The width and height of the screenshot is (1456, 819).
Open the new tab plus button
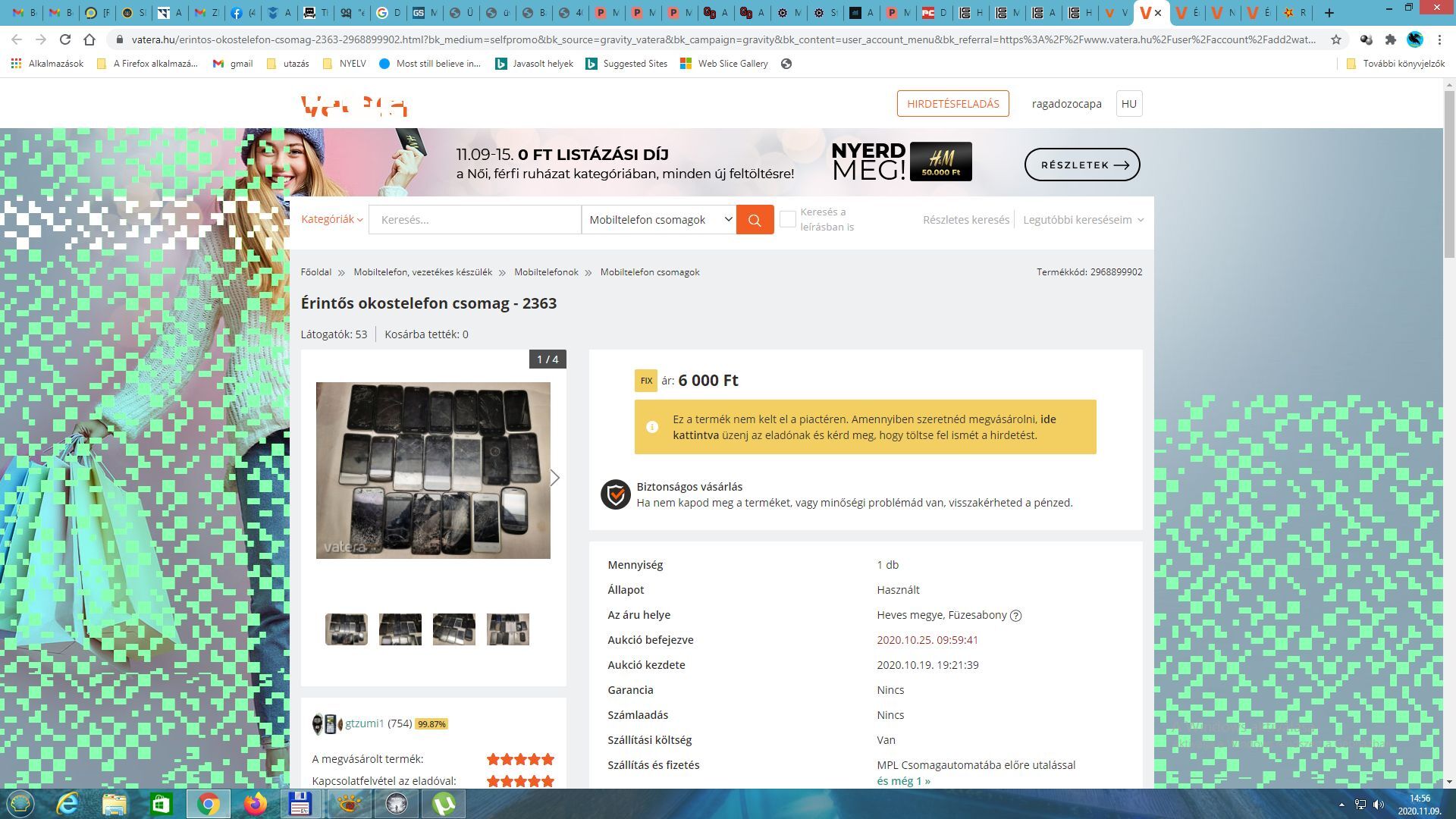tap(1329, 13)
